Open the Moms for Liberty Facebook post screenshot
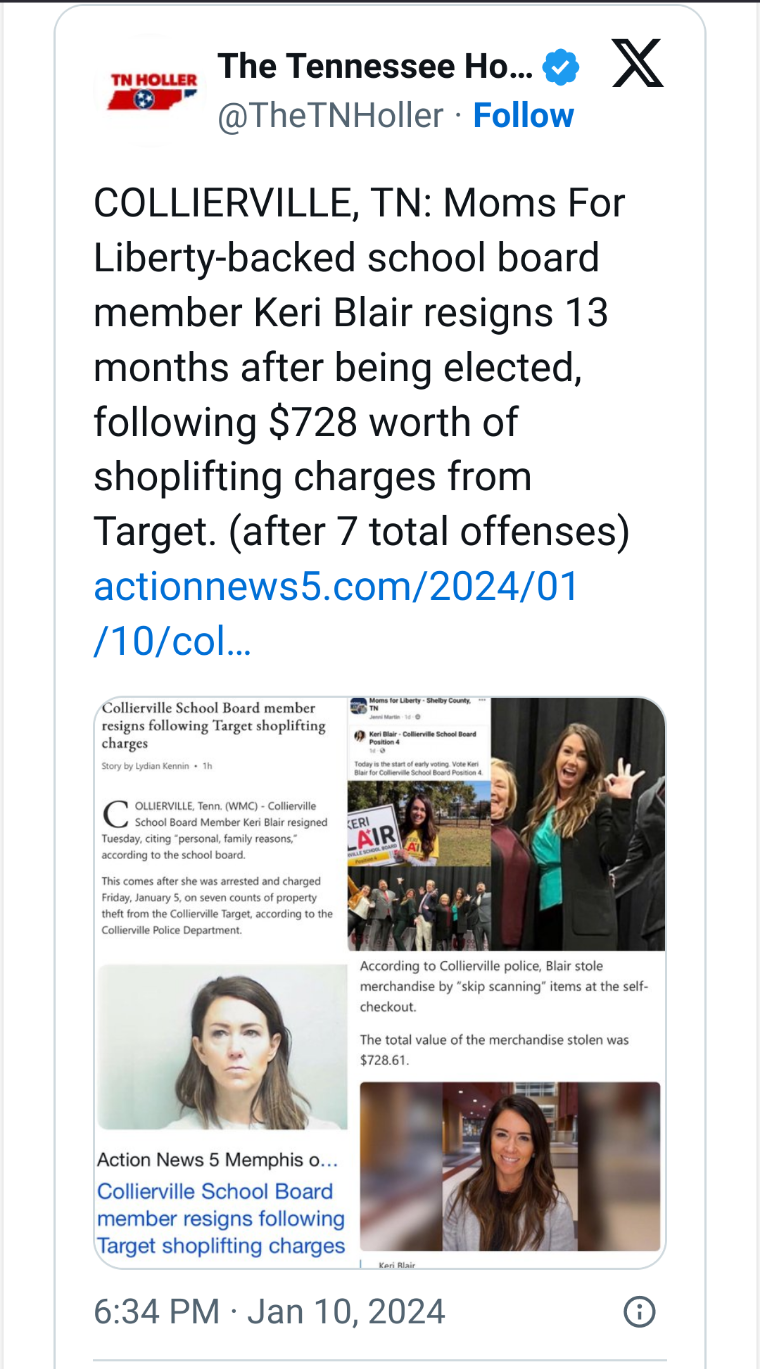760x1369 pixels. [420, 738]
